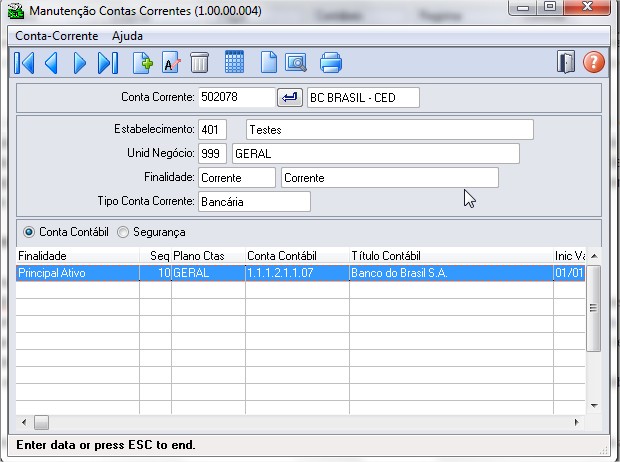Click the Conta Corrente field 502078
Viewport: 620px width, 462px height.
click(x=236, y=97)
